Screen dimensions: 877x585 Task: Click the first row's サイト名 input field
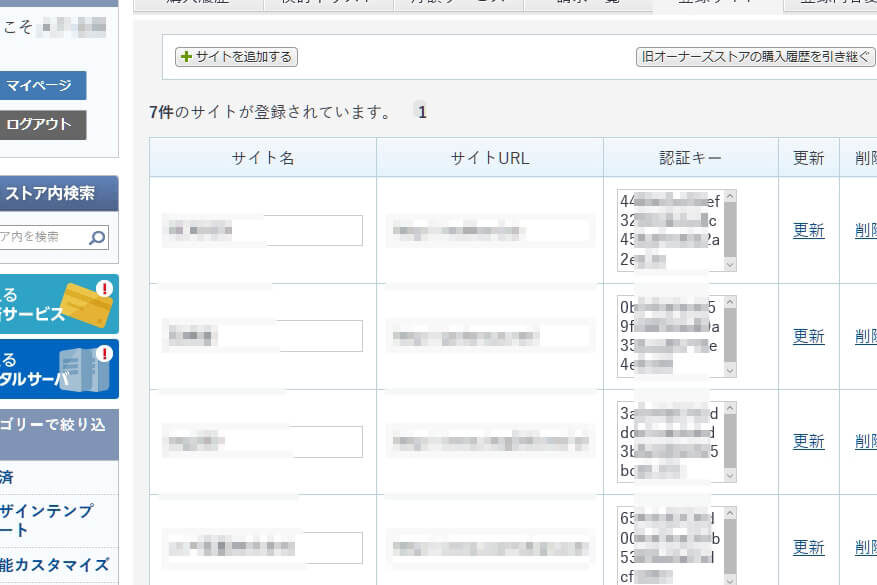[262, 230]
